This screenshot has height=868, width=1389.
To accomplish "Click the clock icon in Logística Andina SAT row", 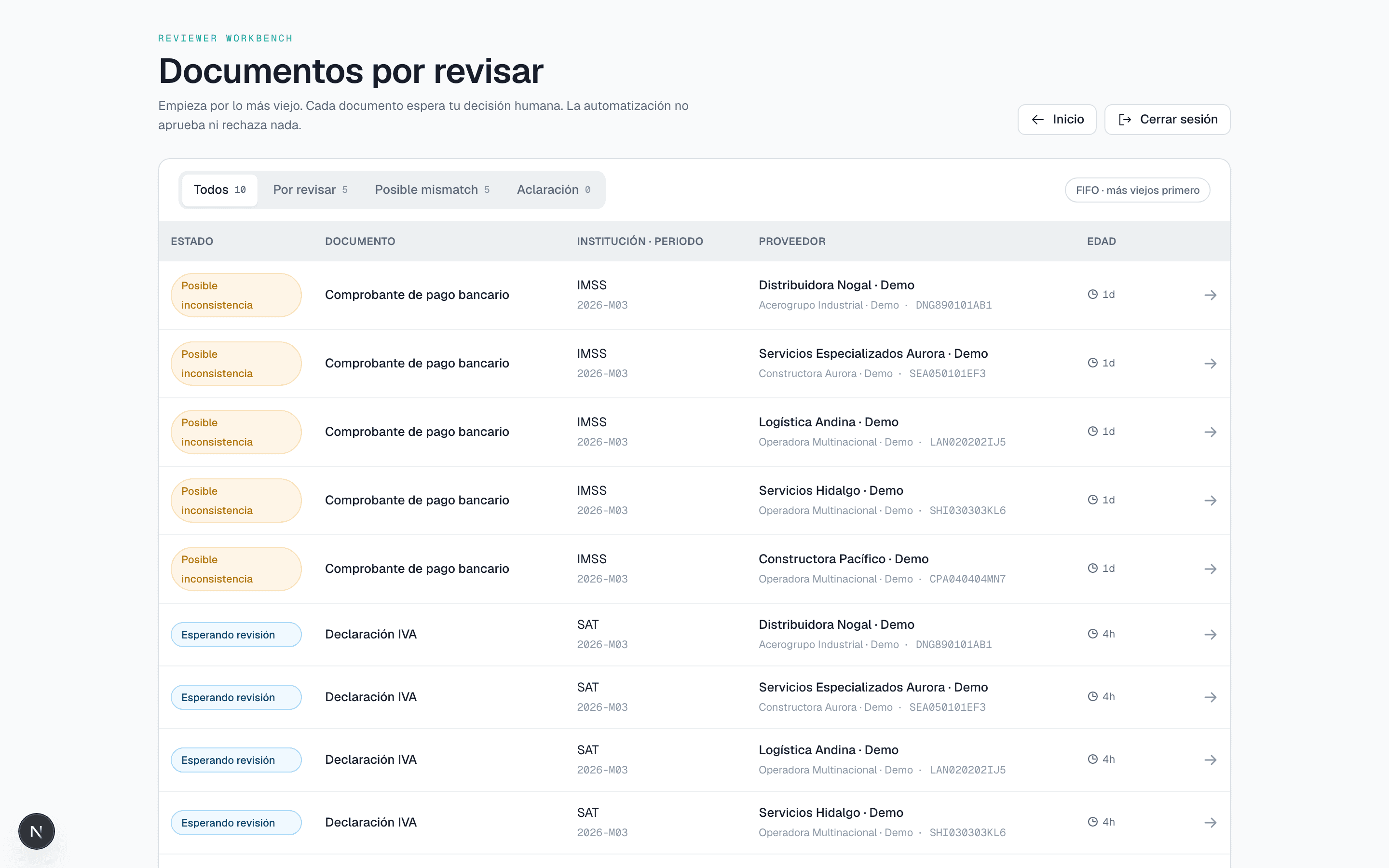I will [x=1093, y=759].
